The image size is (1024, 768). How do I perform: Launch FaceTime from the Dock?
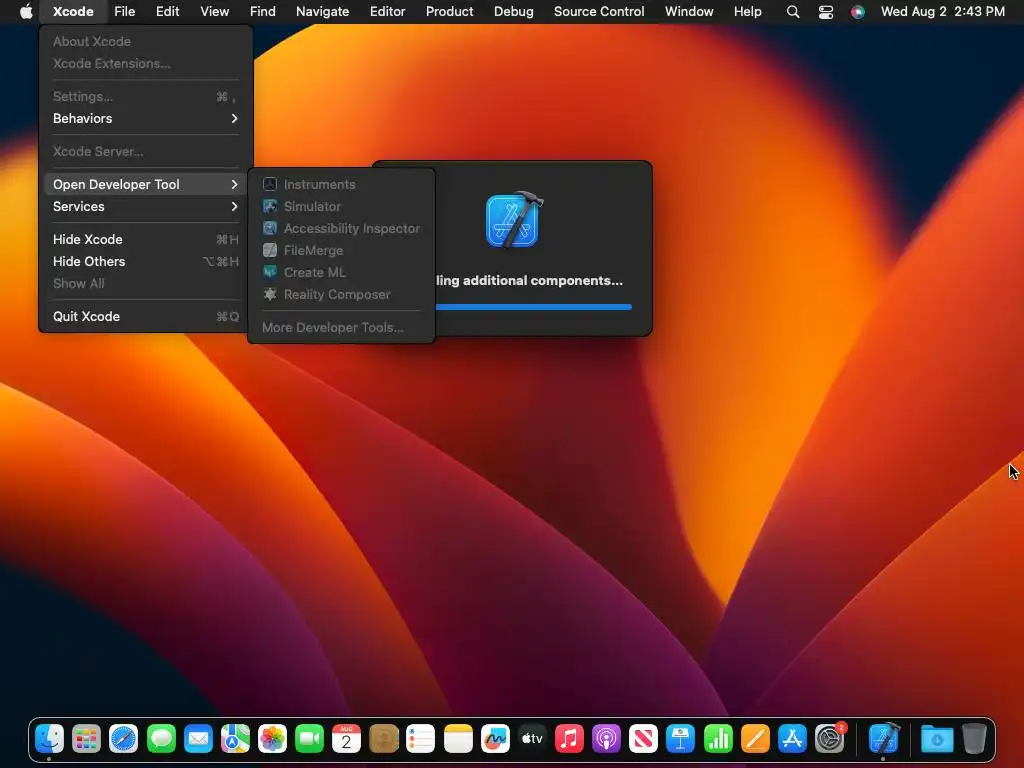(x=310, y=739)
